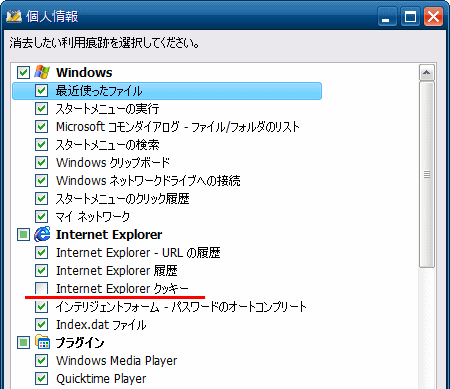Image resolution: width=450 pixels, height=389 pixels.
Task: Uncheck the Windows category checkbox
Action: [x=23, y=72]
